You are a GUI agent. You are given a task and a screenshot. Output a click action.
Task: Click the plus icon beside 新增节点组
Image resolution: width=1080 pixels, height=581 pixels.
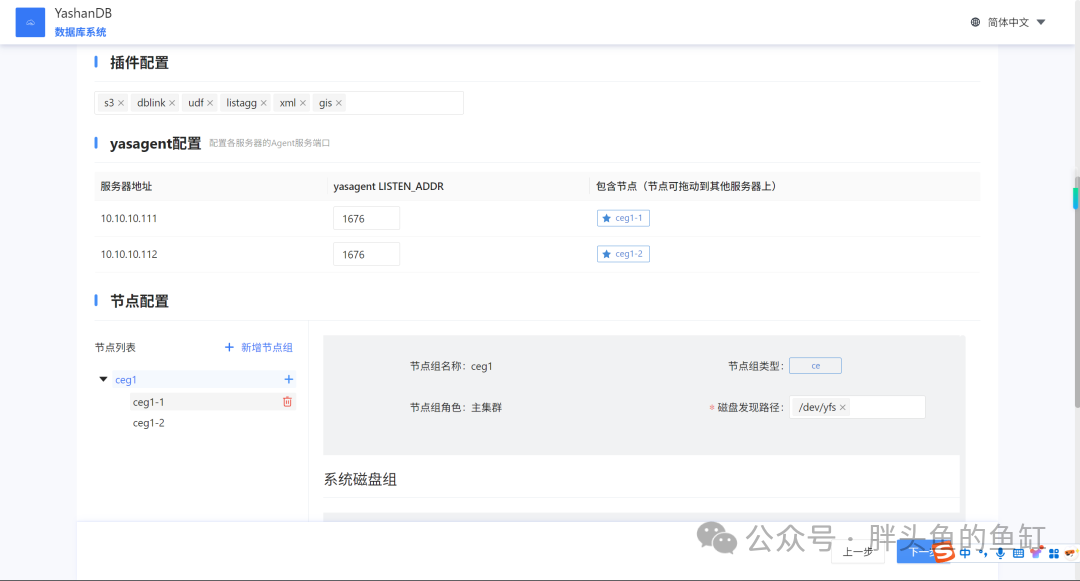pyautogui.click(x=229, y=348)
